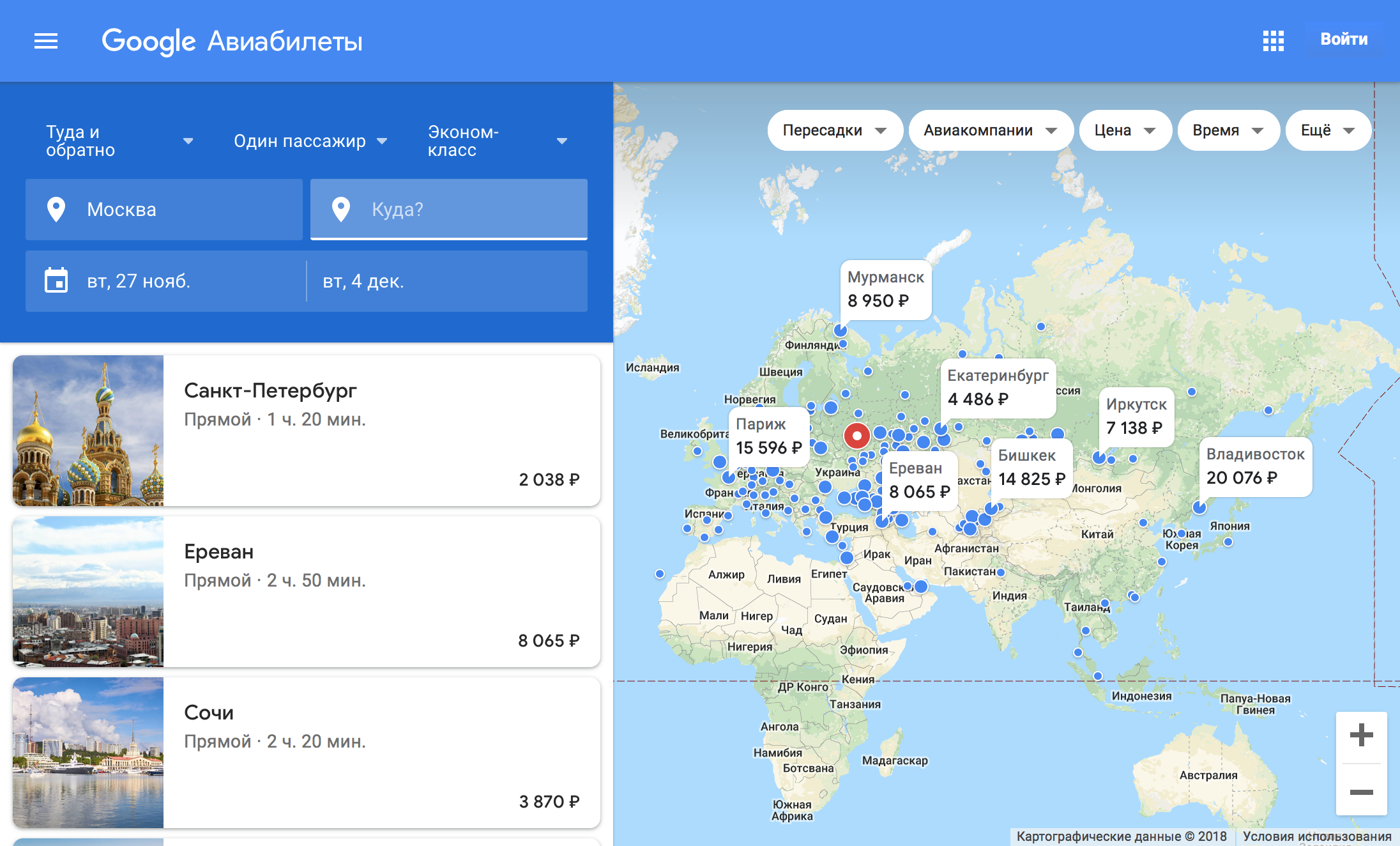Select the Санкт-Петербург destination card photo
The height and width of the screenshot is (846, 1400).
click(88, 431)
